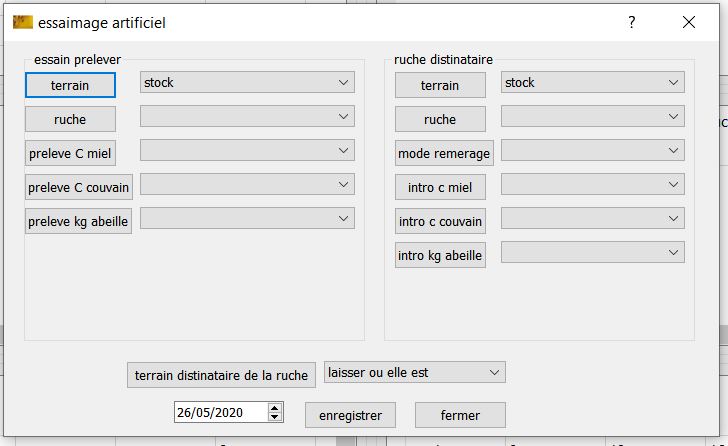This screenshot has width=728, height=446.
Task: Click the ruche button under ruche distinataire
Action: click(440, 120)
